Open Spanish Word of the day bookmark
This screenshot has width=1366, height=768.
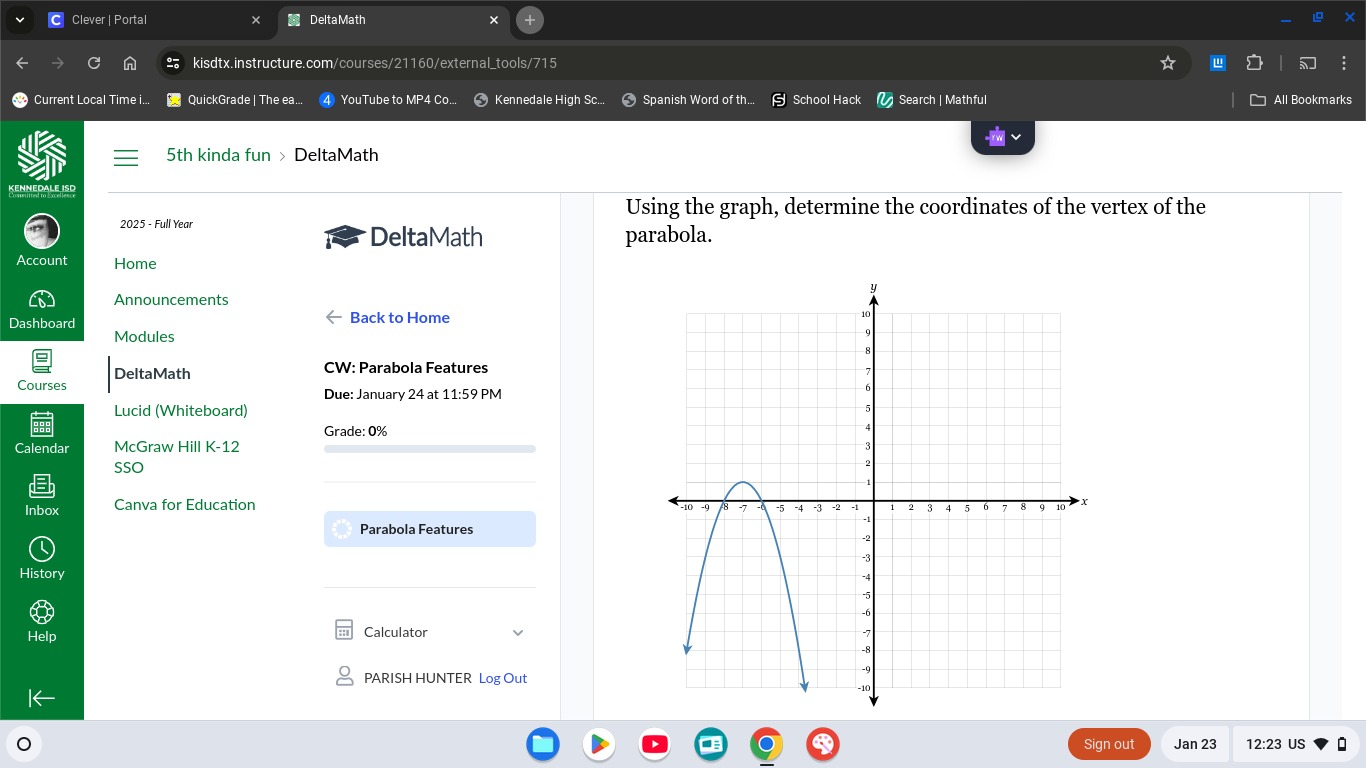click(x=689, y=100)
